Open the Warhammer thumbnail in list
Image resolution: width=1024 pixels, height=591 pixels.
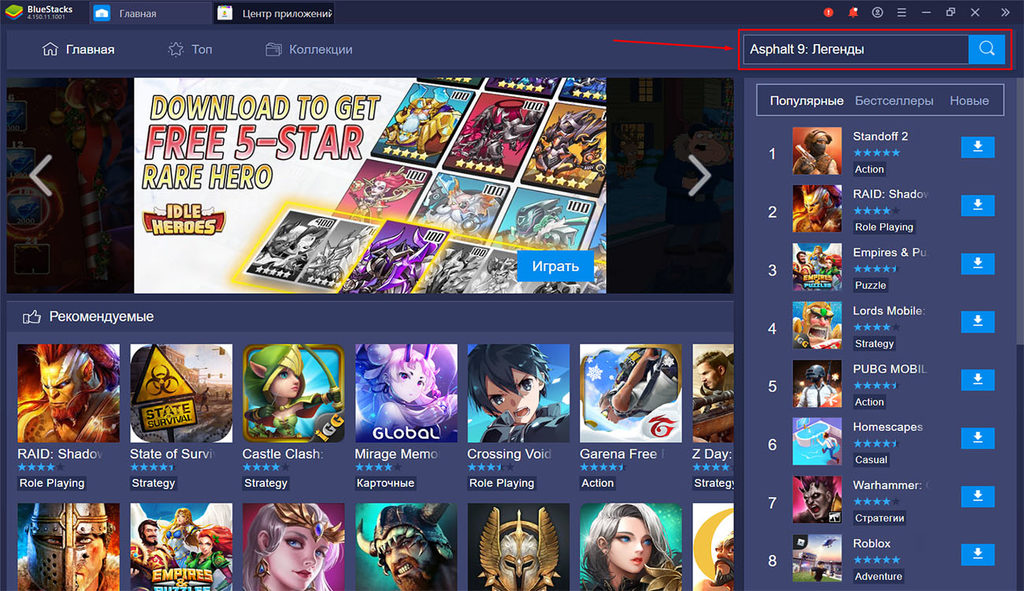[x=817, y=500]
